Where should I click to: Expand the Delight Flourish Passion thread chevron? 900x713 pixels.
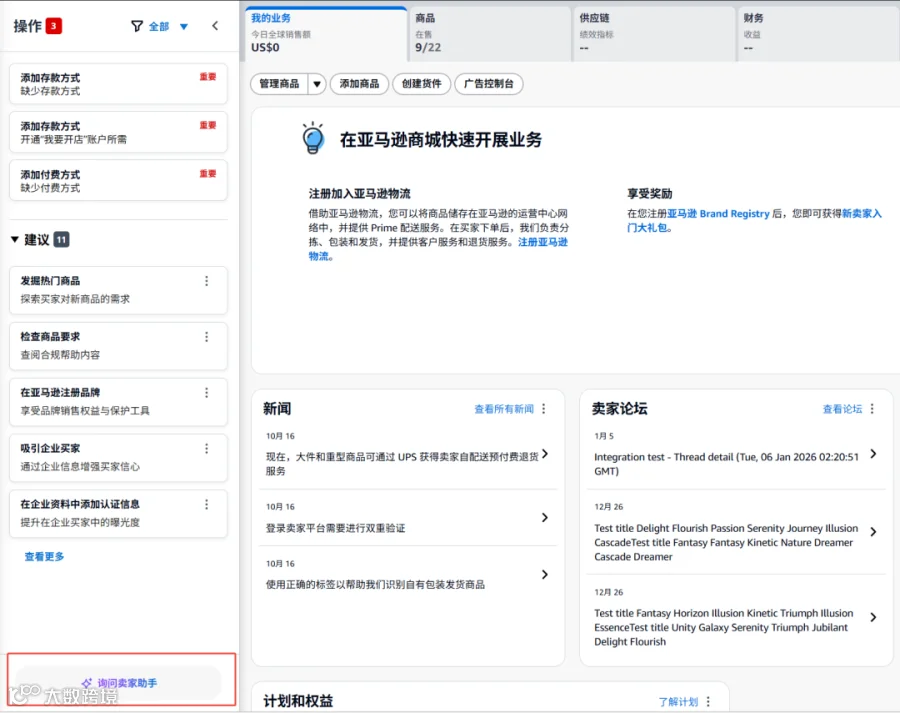873,532
